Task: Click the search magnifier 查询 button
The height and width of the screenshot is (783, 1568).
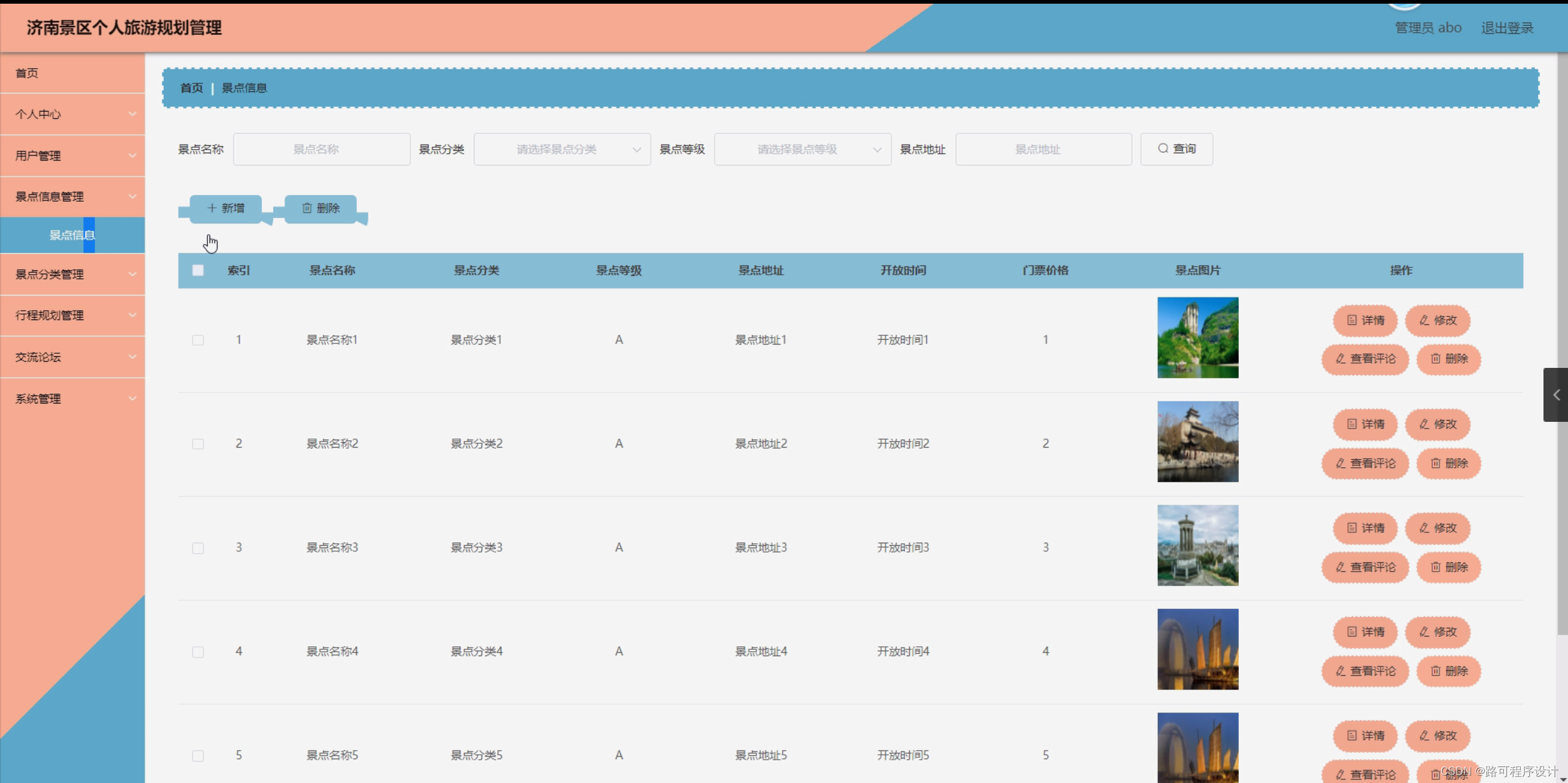Action: [x=1176, y=149]
